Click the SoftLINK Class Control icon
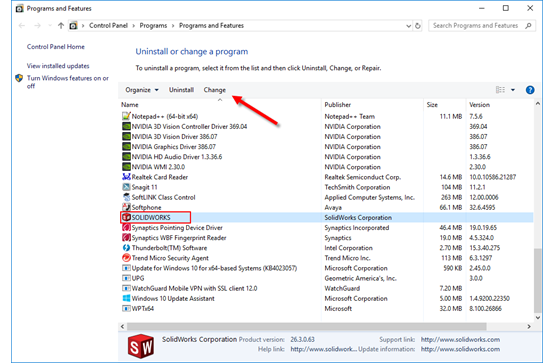555x363 pixels. [x=126, y=197]
